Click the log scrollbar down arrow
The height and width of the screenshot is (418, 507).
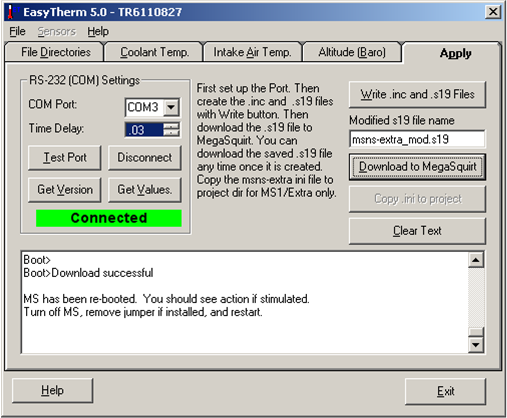pyautogui.click(x=476, y=345)
